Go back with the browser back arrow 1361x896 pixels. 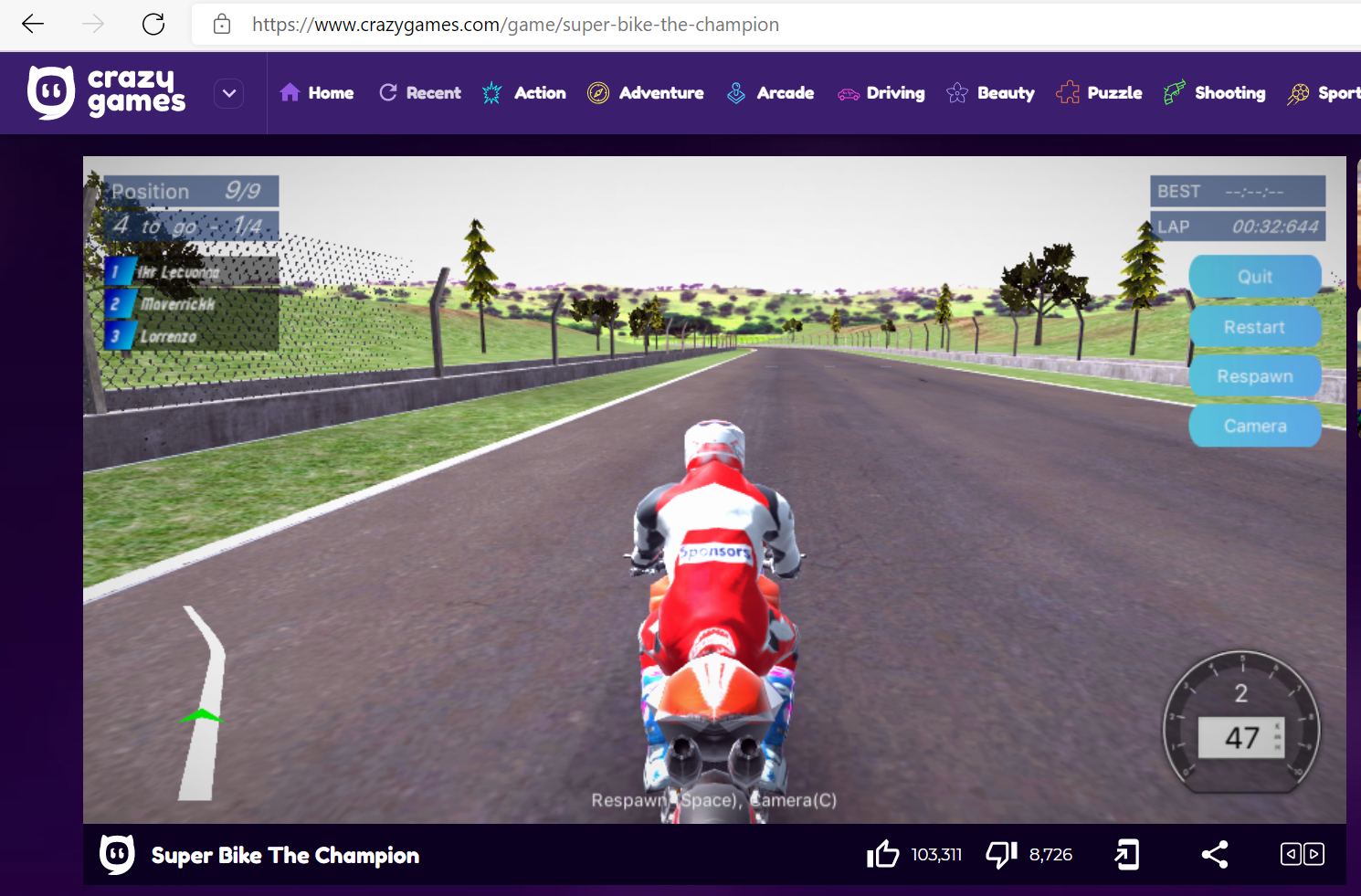(x=33, y=24)
